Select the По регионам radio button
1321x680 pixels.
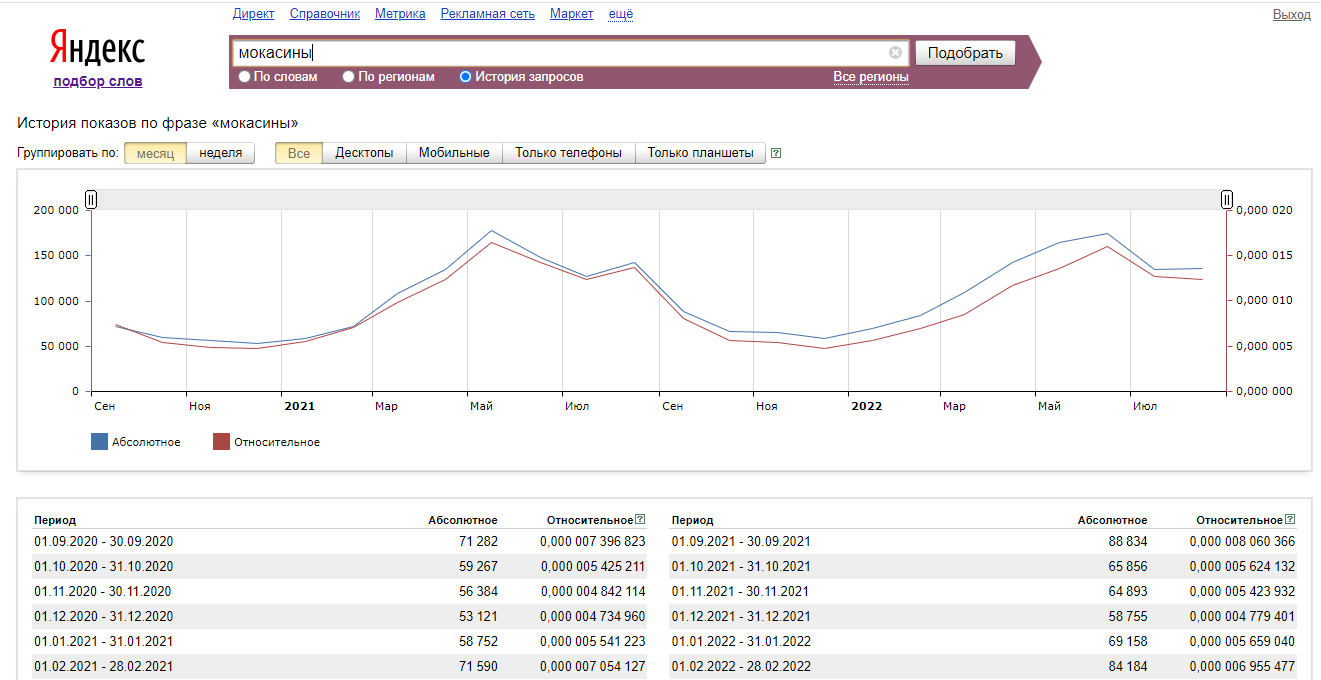pos(349,76)
